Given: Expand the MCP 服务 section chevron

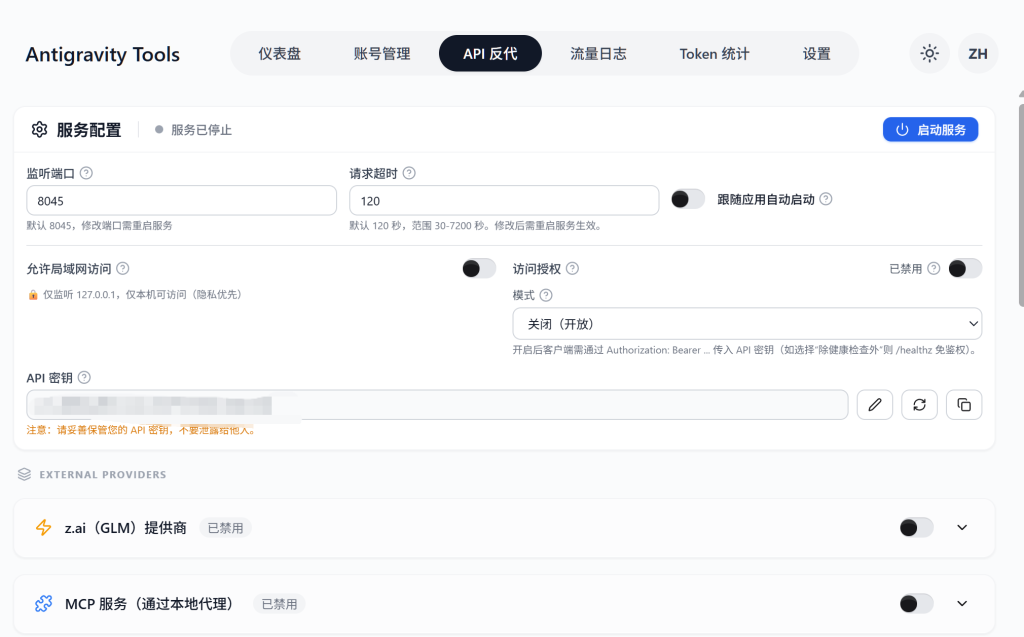Looking at the screenshot, I should pos(961,603).
